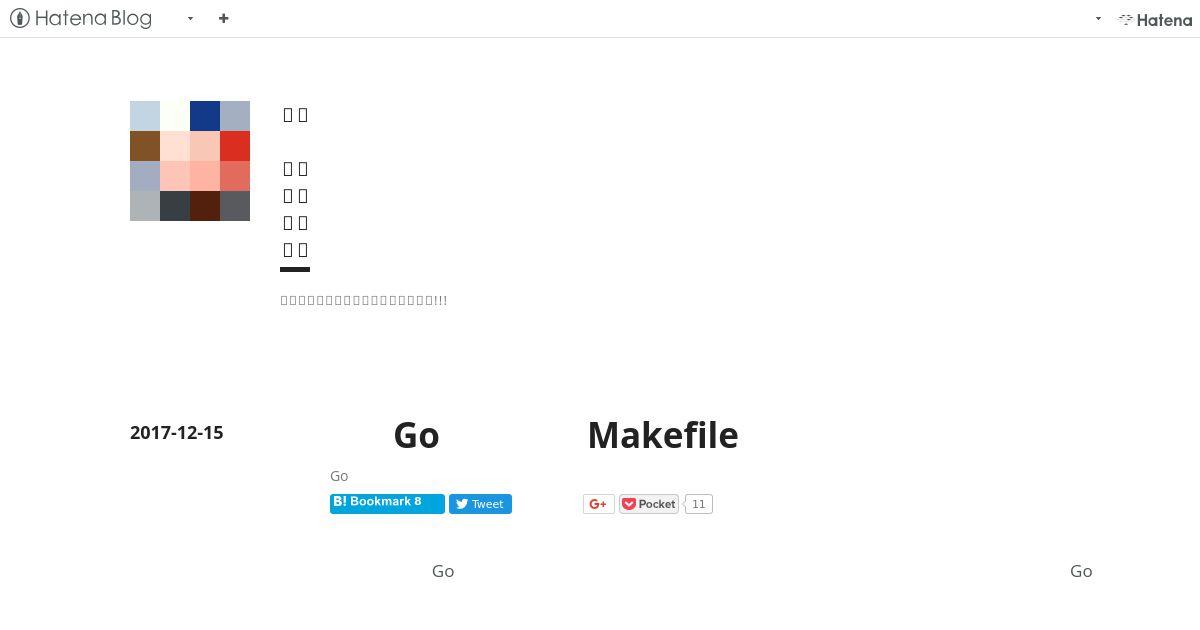Click the Twitter bird icon
This screenshot has height=630, width=1200.
pos(462,504)
